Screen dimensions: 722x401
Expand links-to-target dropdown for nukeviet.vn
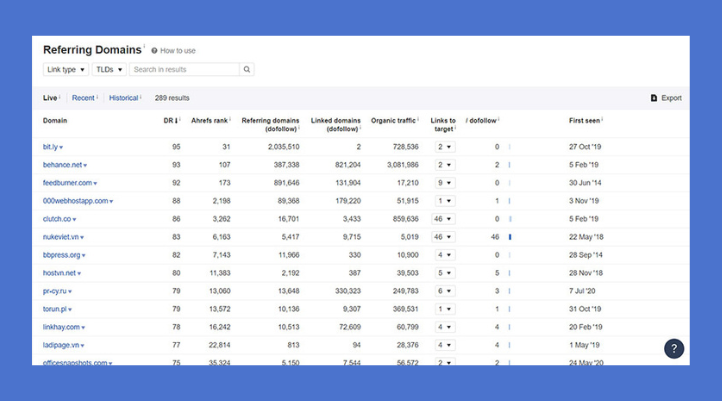coord(443,237)
